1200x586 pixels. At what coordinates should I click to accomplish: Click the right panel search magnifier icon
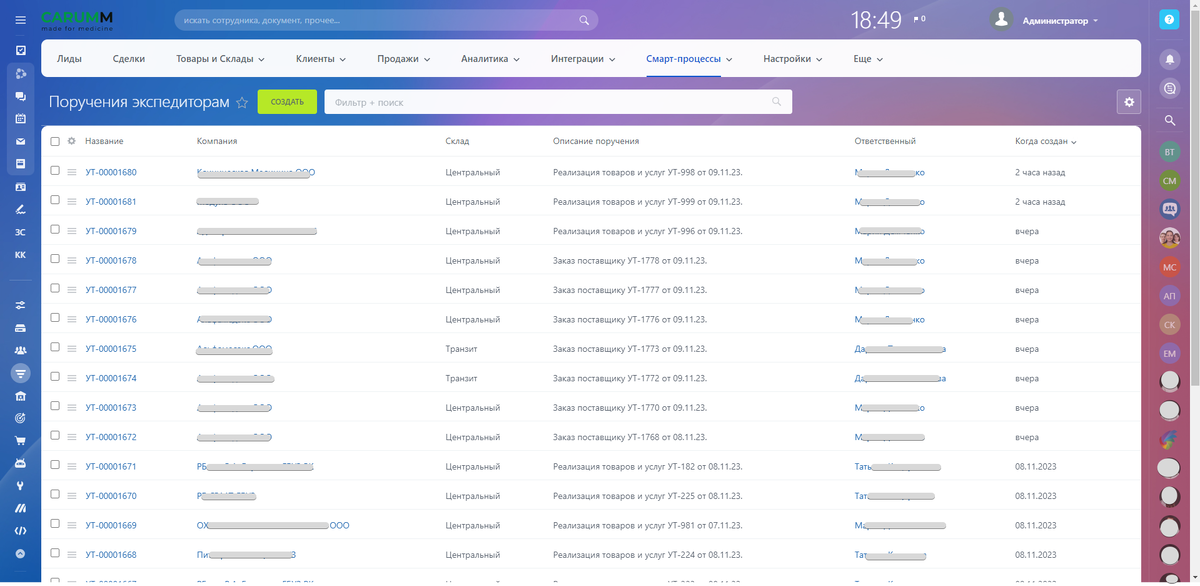(1170, 120)
